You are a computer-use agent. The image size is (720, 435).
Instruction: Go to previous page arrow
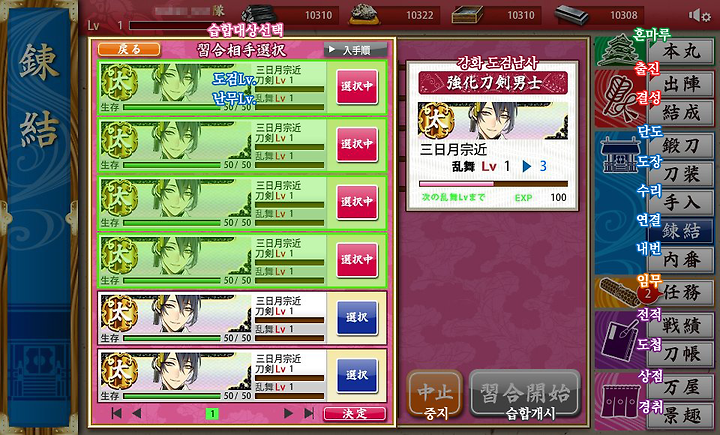(x=137, y=413)
